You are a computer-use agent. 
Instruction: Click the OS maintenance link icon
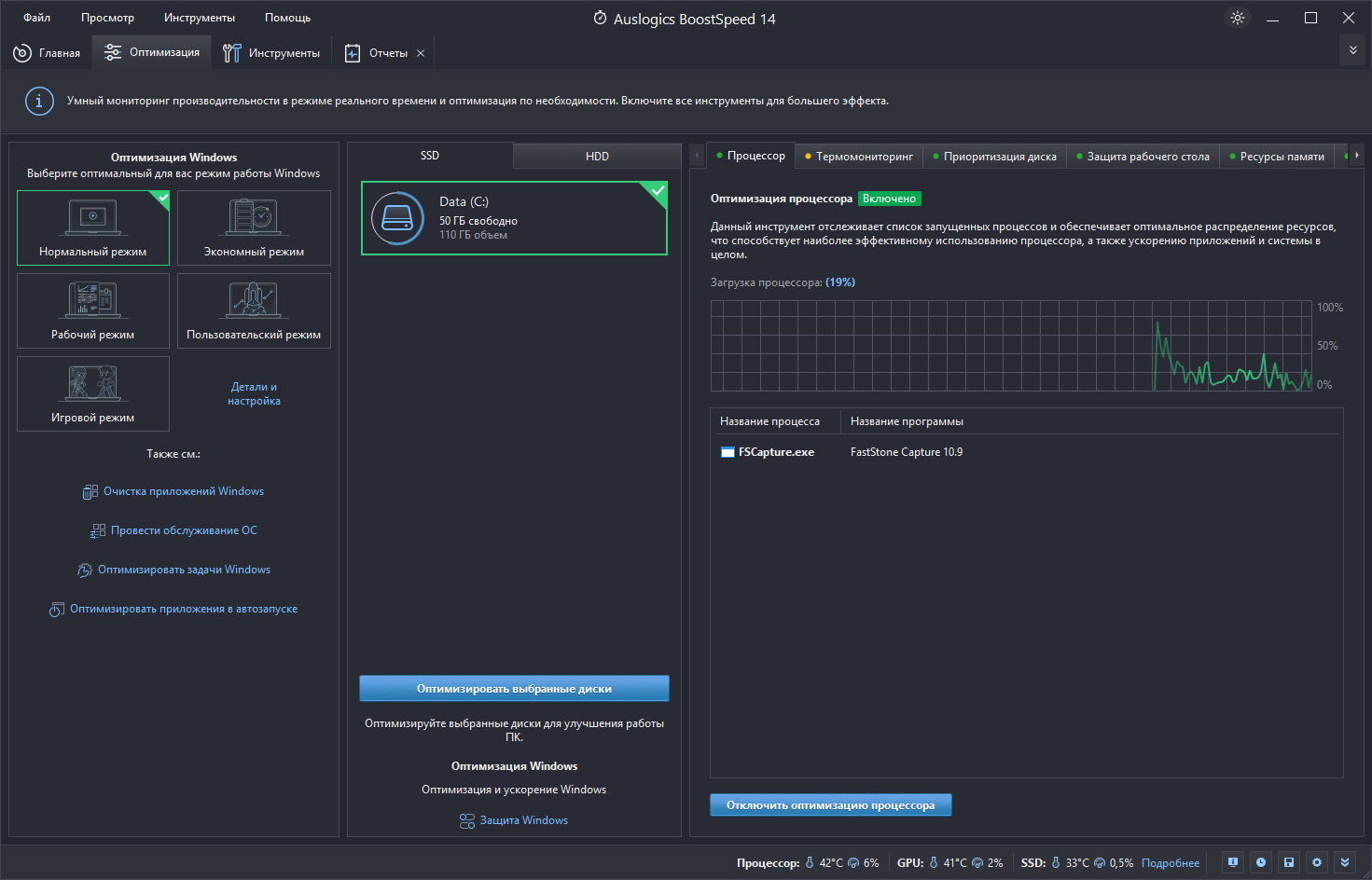click(98, 530)
